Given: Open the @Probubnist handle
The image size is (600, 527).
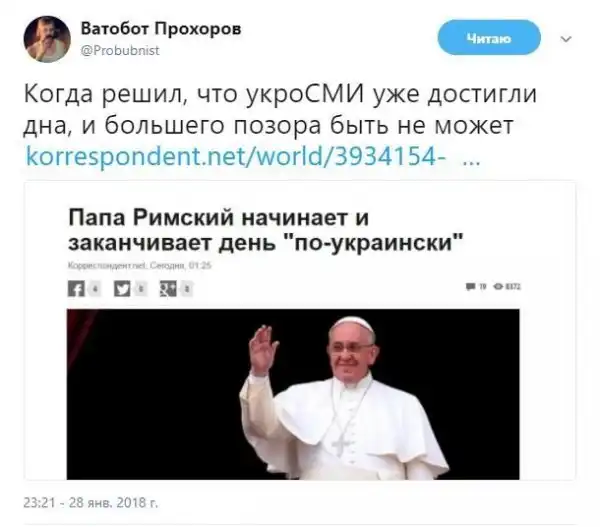Looking at the screenshot, I should (120, 51).
